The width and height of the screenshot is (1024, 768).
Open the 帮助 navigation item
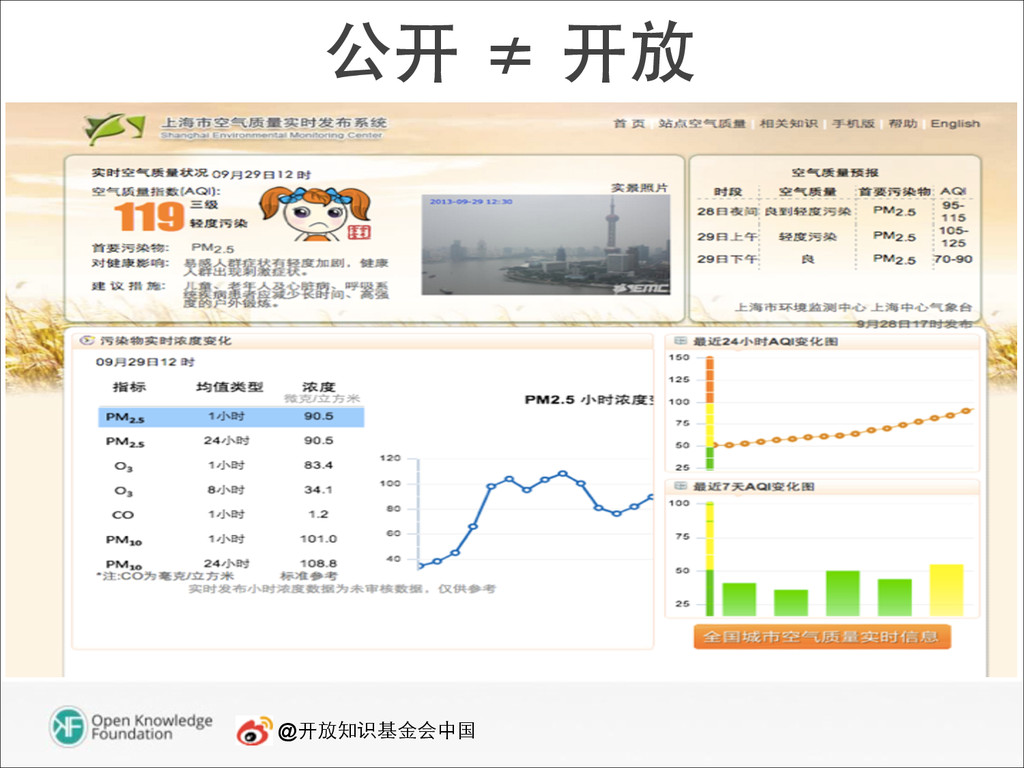coord(903,123)
